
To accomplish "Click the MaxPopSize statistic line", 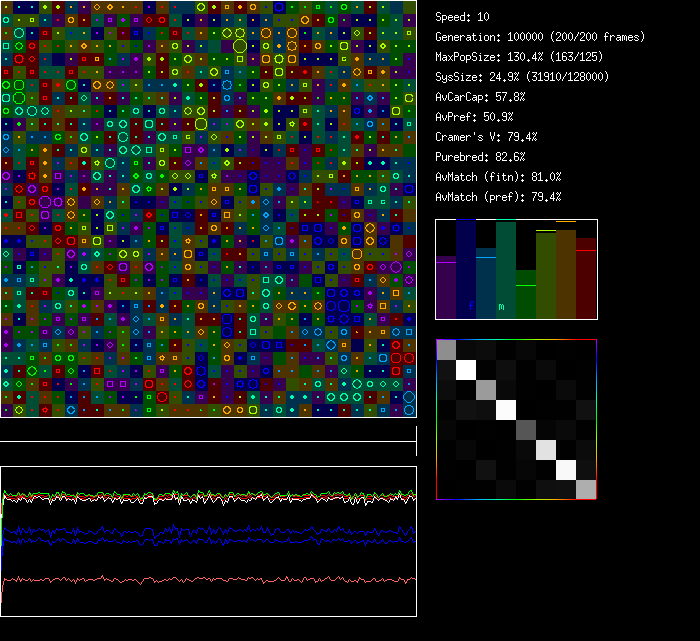I will click(x=521, y=57).
